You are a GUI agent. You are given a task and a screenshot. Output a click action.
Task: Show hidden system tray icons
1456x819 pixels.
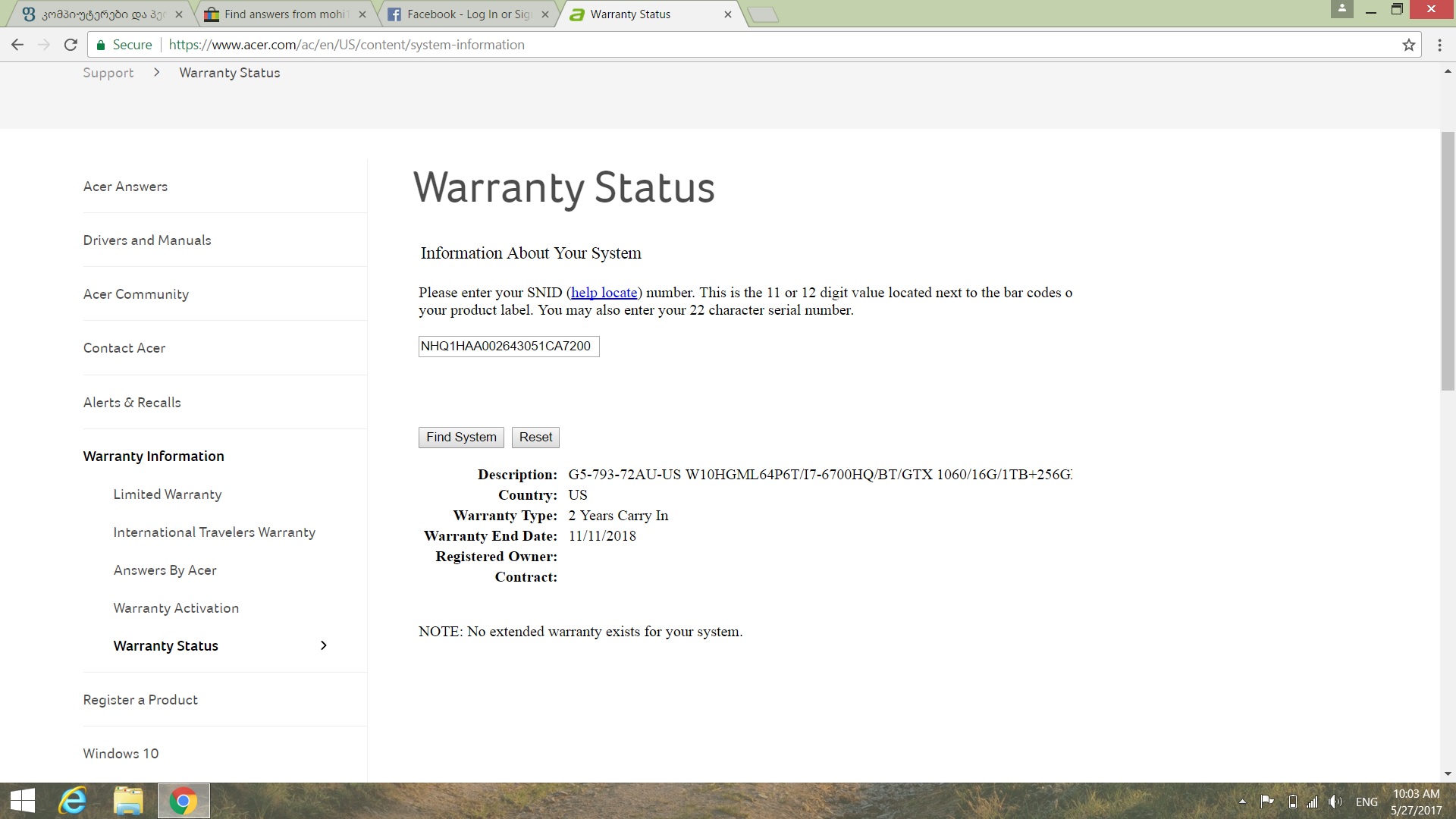click(x=1242, y=802)
